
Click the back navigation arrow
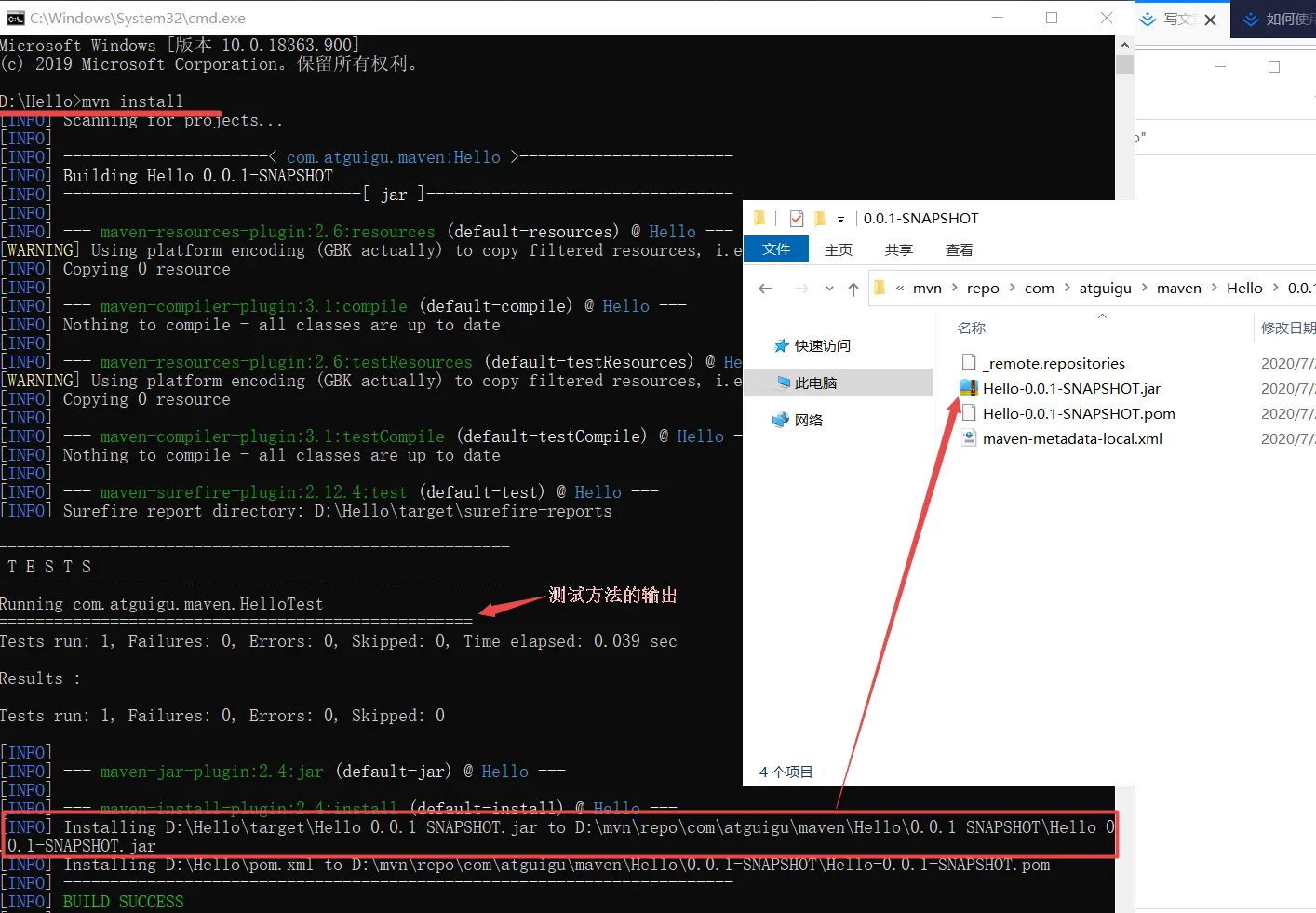pyautogui.click(x=765, y=288)
